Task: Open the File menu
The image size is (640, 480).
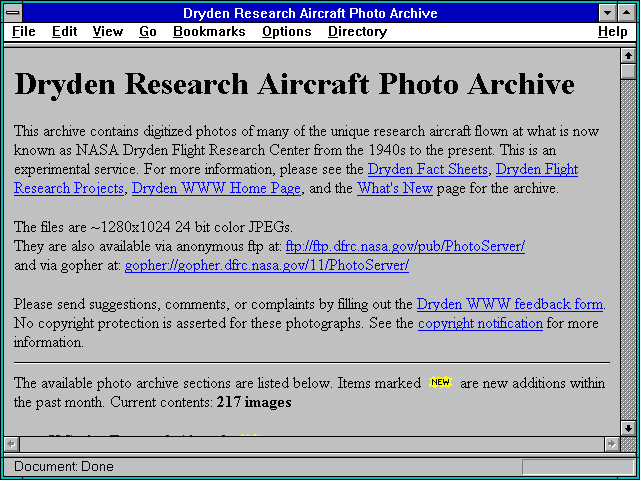Action: (24, 31)
